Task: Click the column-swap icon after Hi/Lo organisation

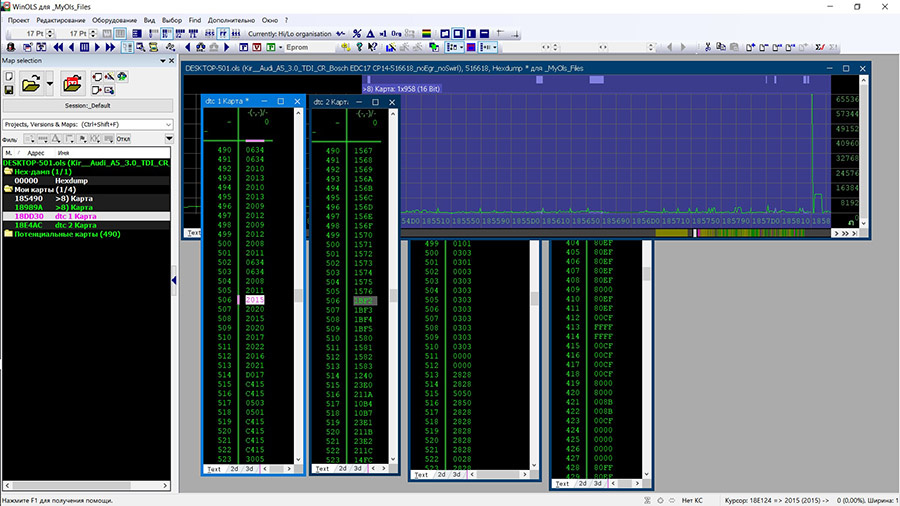Action: (x=340, y=33)
